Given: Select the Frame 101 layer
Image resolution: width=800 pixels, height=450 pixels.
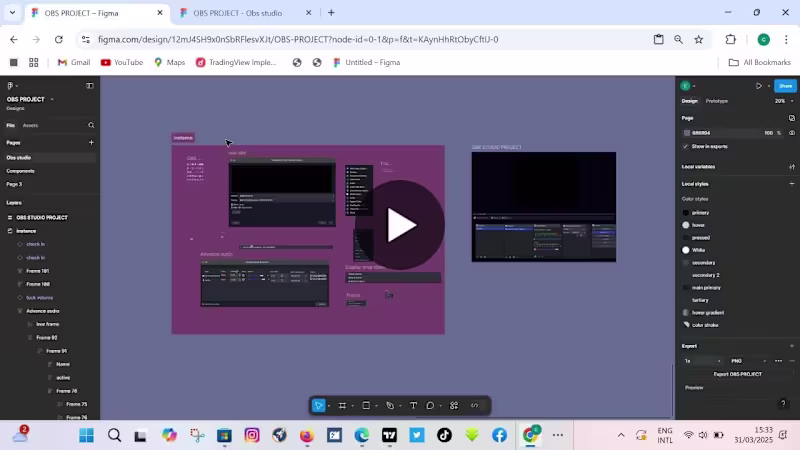Looking at the screenshot, I should 37,271.
